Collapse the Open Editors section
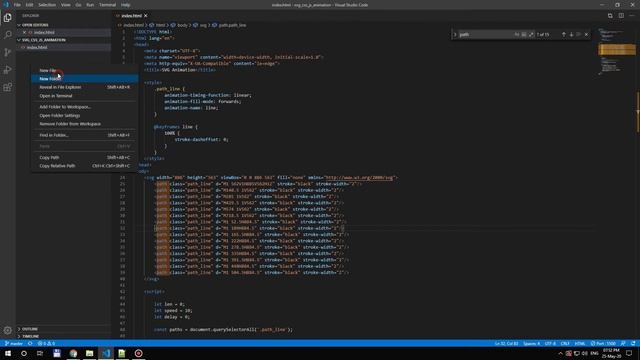 [64, 25]
